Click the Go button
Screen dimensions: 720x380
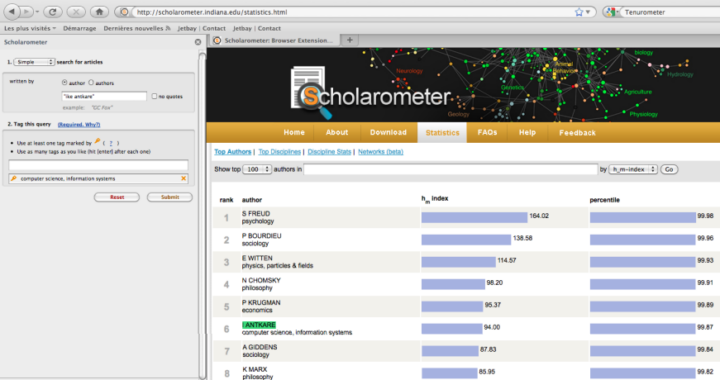[669, 169]
